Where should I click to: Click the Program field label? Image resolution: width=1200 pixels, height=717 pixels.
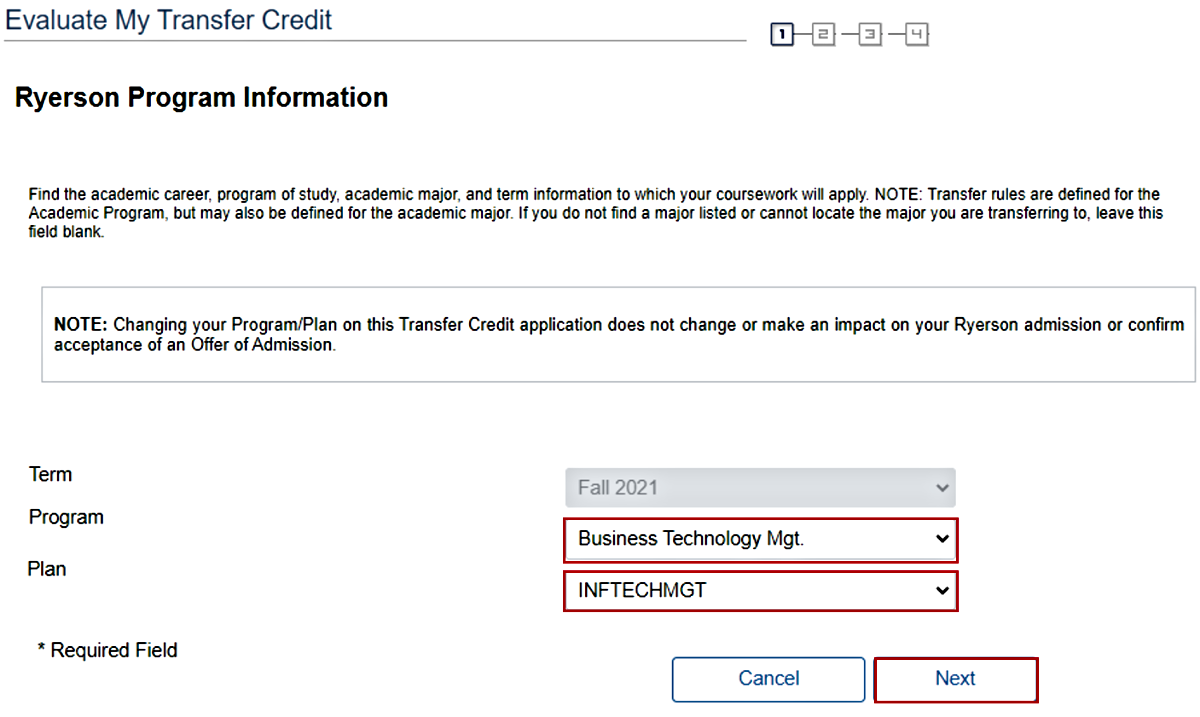tap(66, 517)
